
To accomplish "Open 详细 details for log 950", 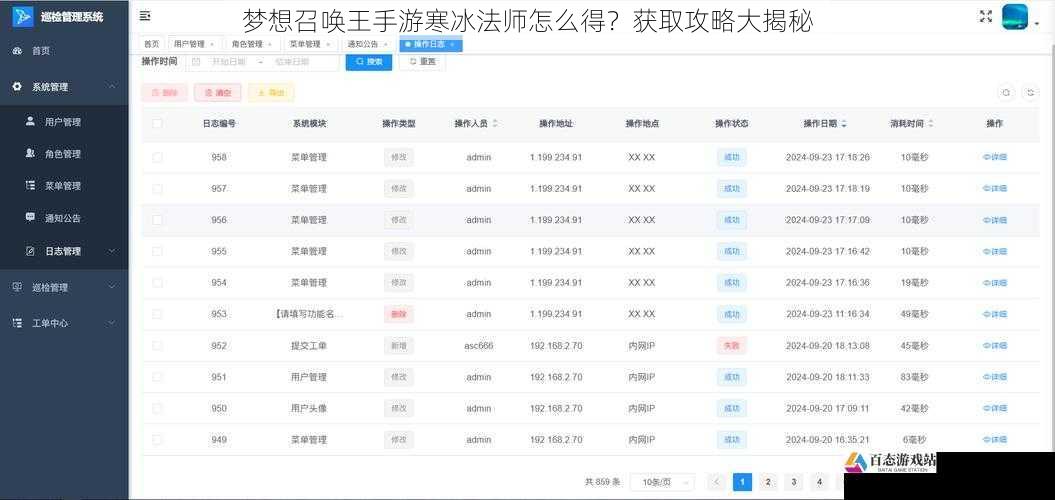I will coord(995,408).
